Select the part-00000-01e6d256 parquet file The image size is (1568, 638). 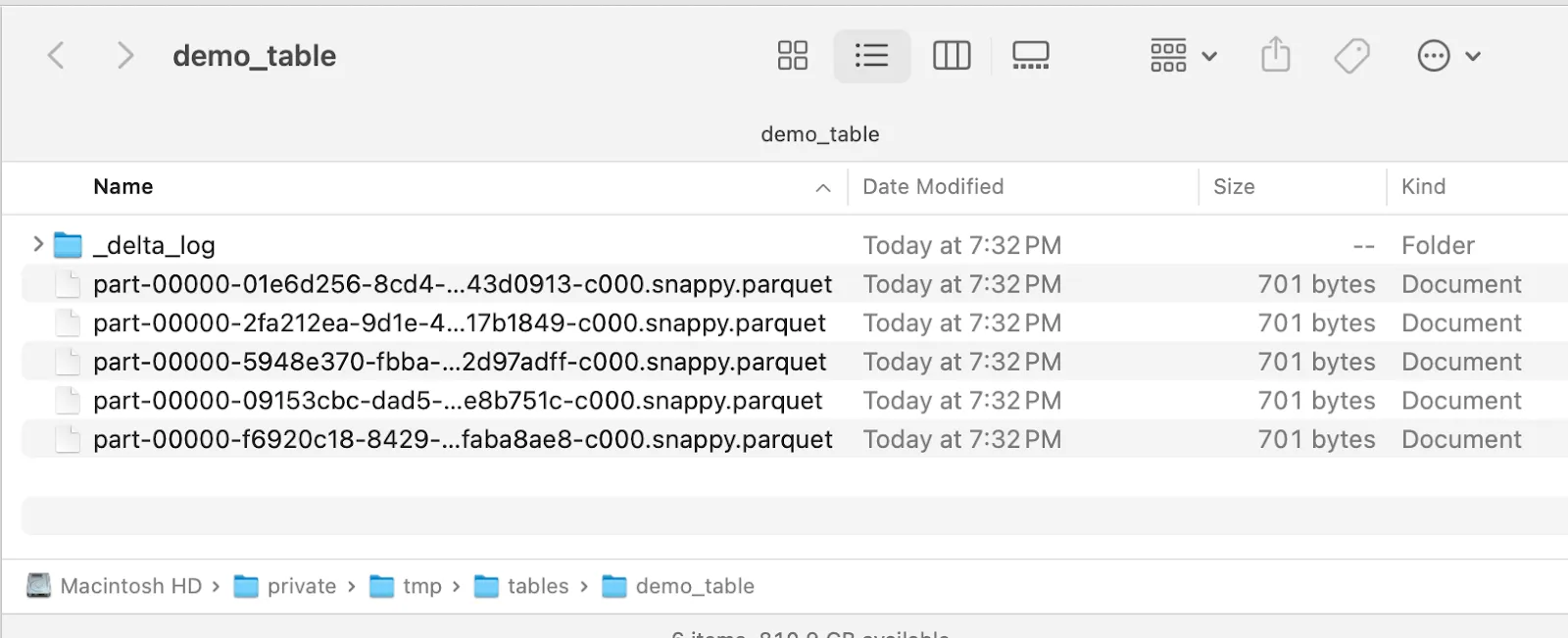(x=462, y=284)
